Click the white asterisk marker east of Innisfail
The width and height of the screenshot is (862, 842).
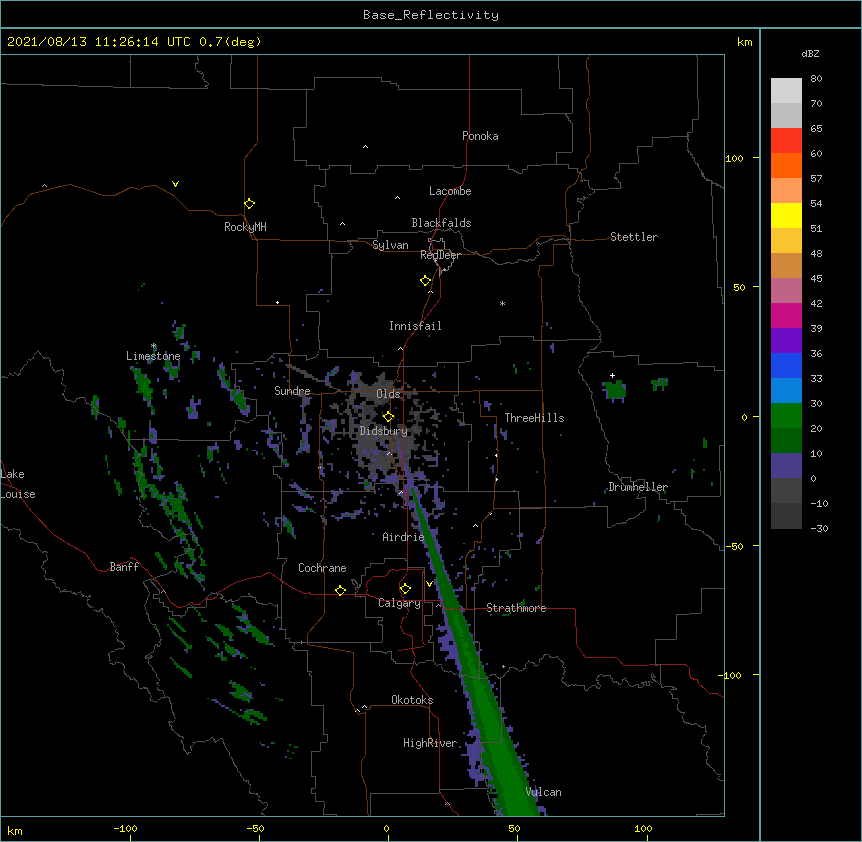click(502, 303)
